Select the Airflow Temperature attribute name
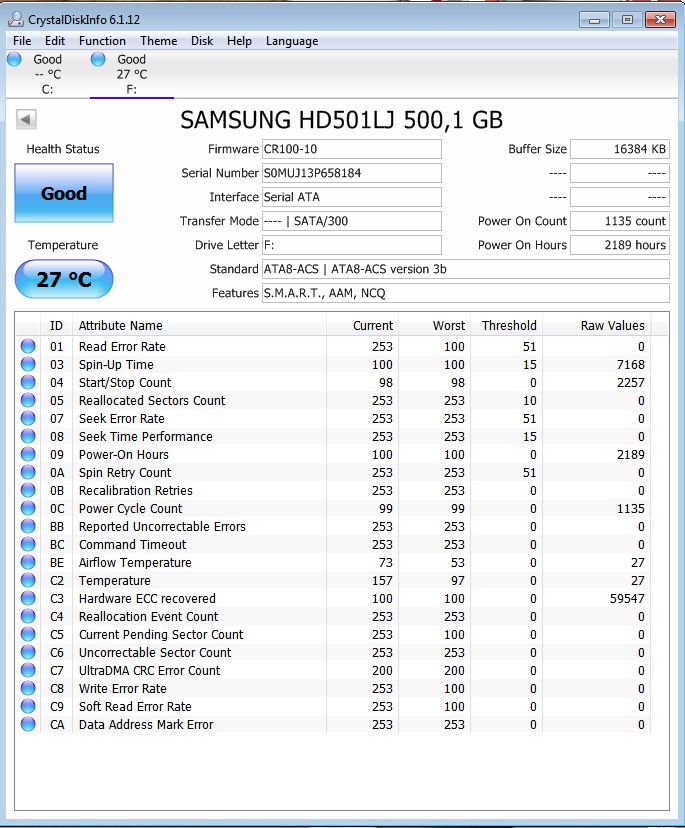 135,562
